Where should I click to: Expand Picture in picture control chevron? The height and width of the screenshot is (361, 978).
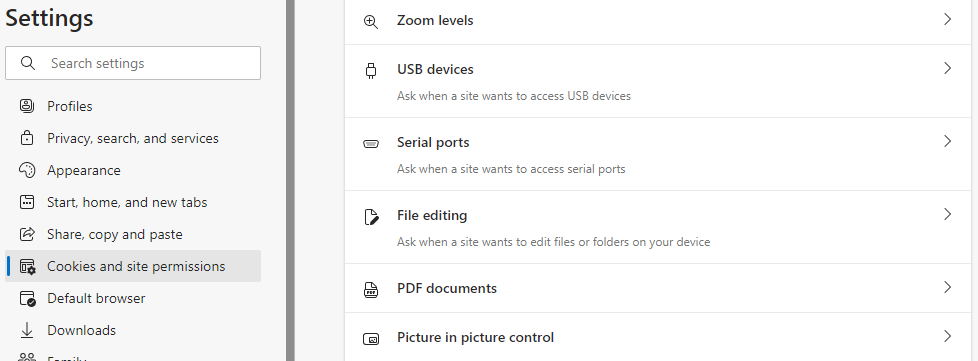coord(947,336)
